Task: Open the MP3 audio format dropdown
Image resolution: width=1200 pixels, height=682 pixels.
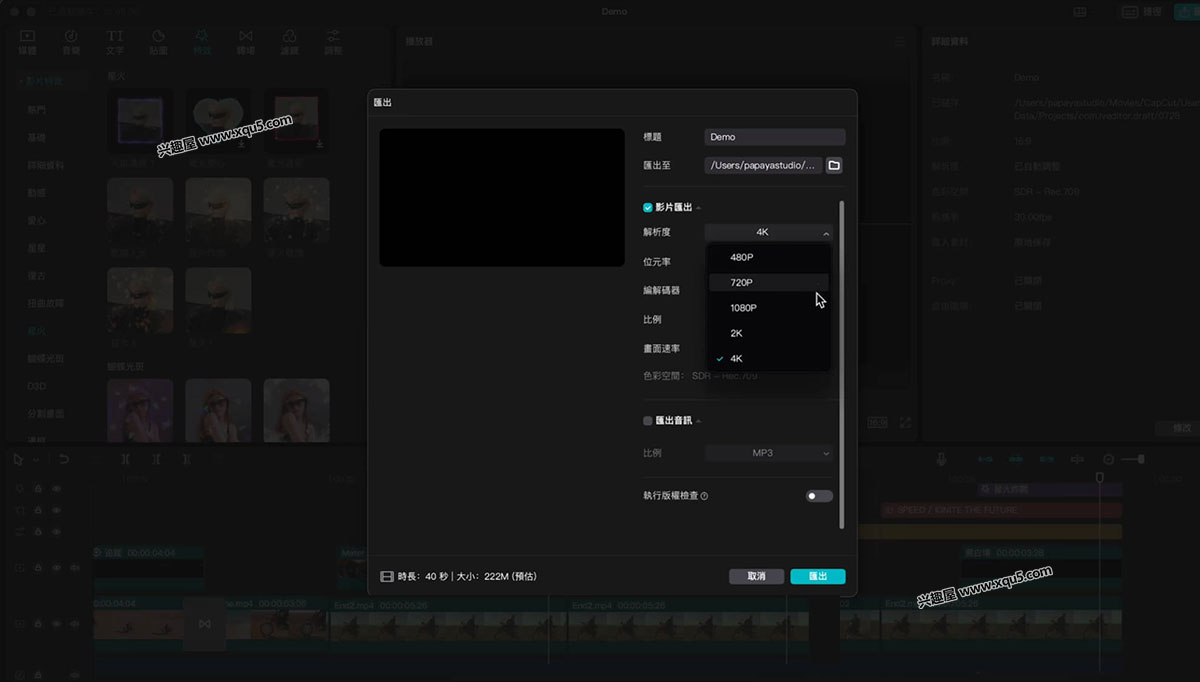Action: pos(768,453)
